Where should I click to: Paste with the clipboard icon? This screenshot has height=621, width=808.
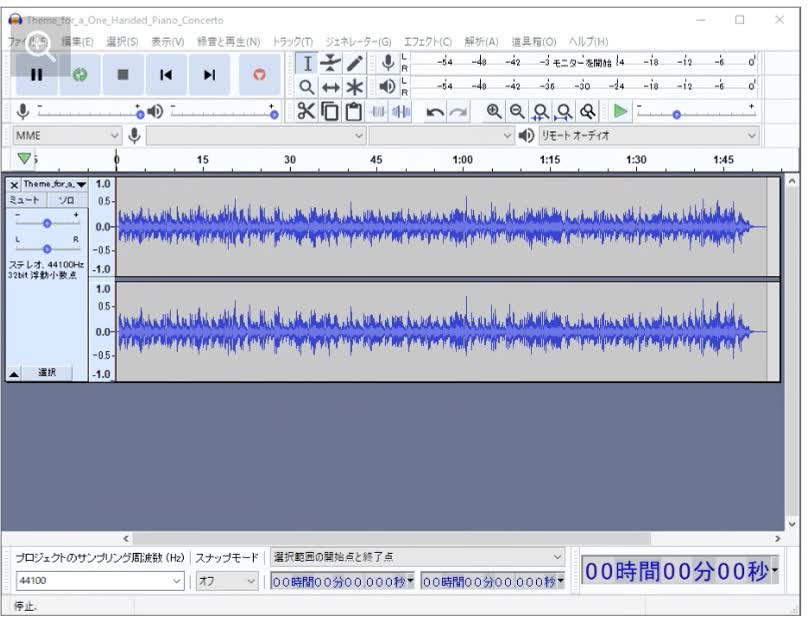[354, 111]
